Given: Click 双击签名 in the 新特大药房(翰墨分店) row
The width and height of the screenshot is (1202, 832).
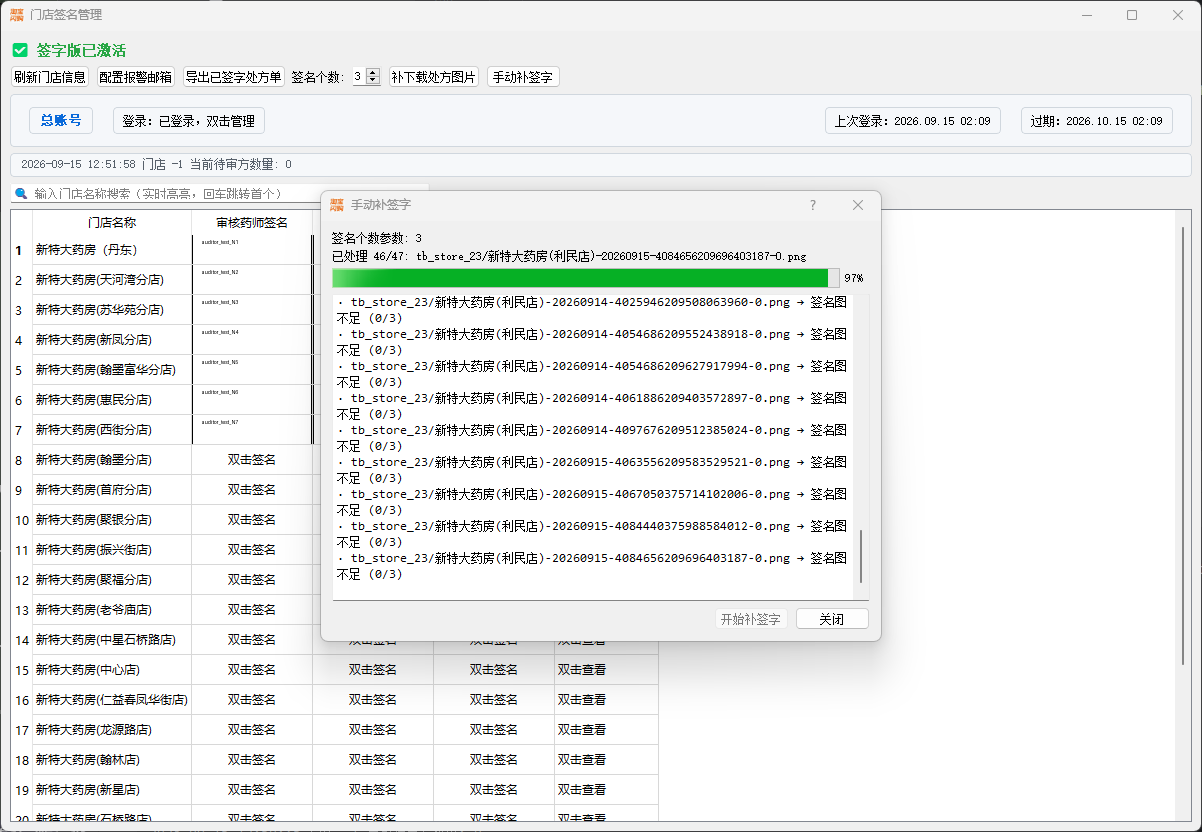Looking at the screenshot, I should click(252, 460).
